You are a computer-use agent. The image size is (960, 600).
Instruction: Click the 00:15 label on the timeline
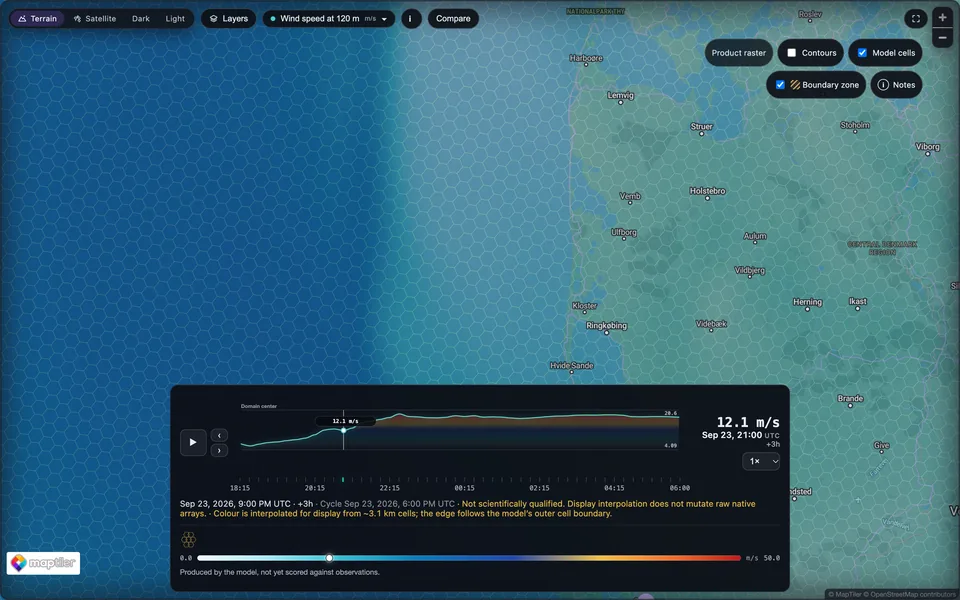tap(464, 488)
